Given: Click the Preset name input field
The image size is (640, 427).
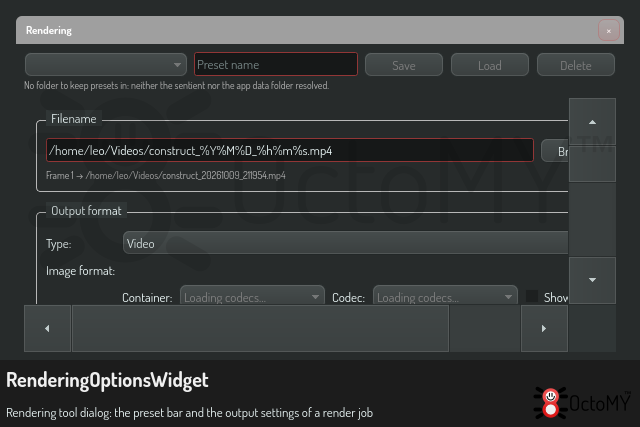Looking at the screenshot, I should click(276, 64).
